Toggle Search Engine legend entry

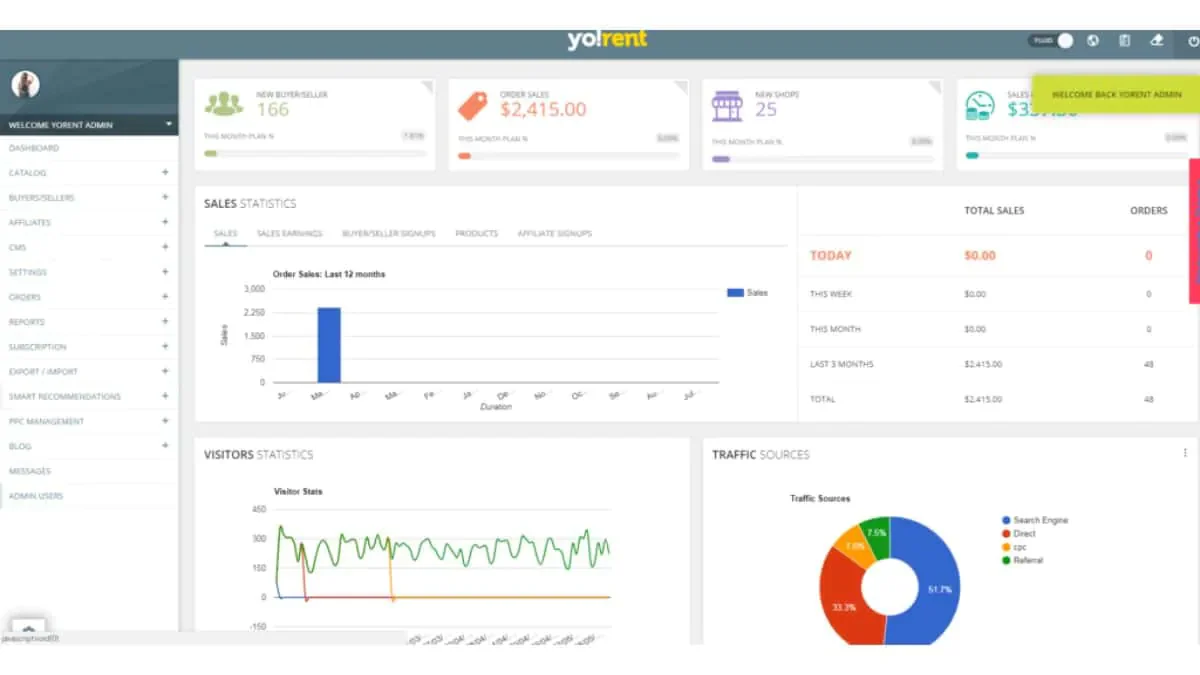click(1034, 521)
